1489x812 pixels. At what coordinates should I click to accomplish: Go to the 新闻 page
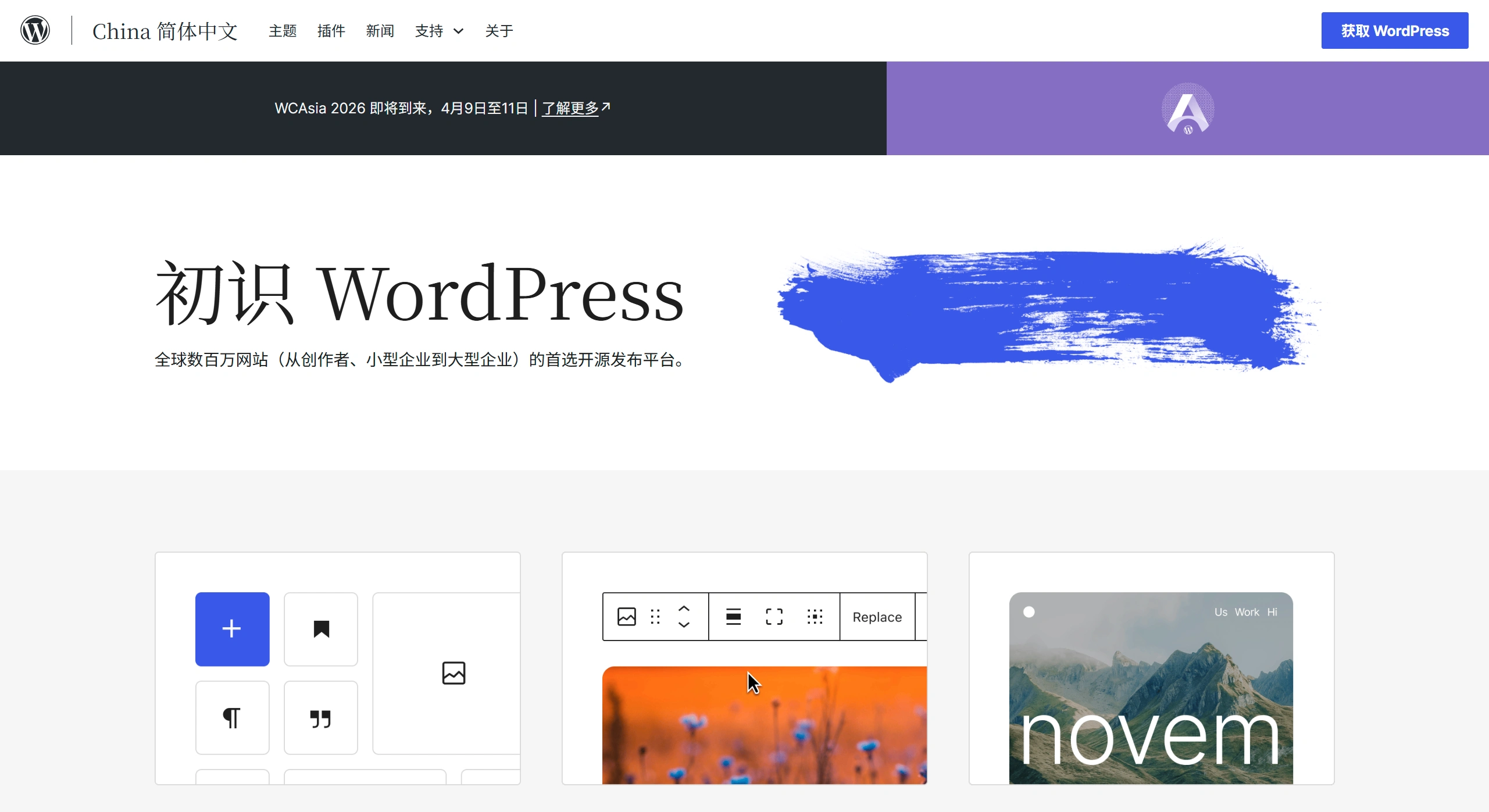tap(380, 31)
